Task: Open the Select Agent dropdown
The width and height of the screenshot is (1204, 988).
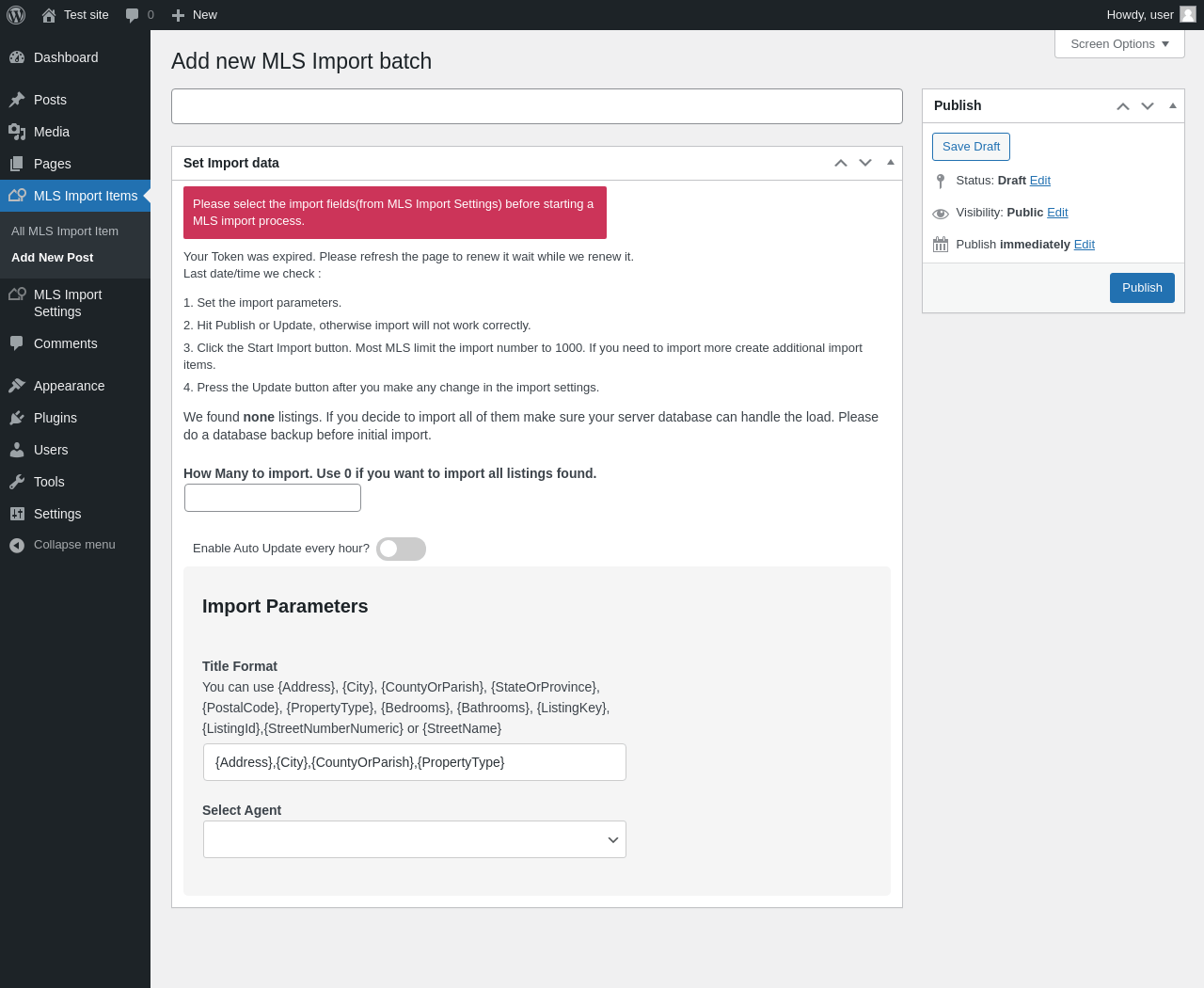Action: click(x=415, y=839)
